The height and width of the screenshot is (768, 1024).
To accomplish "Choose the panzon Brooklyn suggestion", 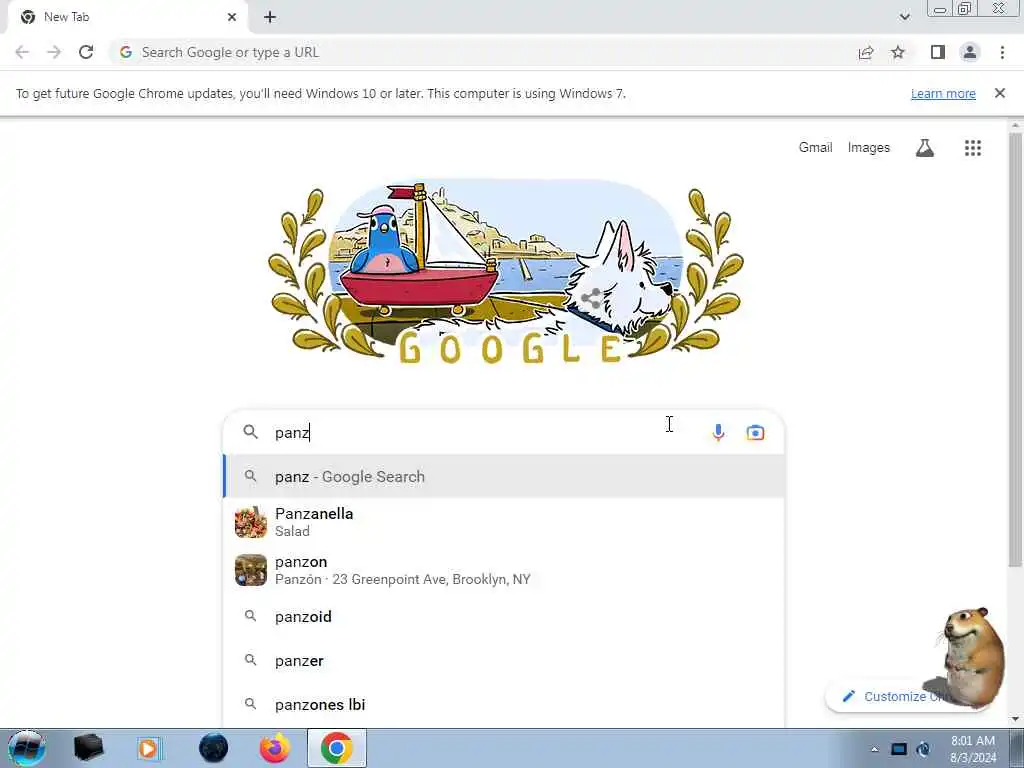I will pyautogui.click(x=504, y=570).
